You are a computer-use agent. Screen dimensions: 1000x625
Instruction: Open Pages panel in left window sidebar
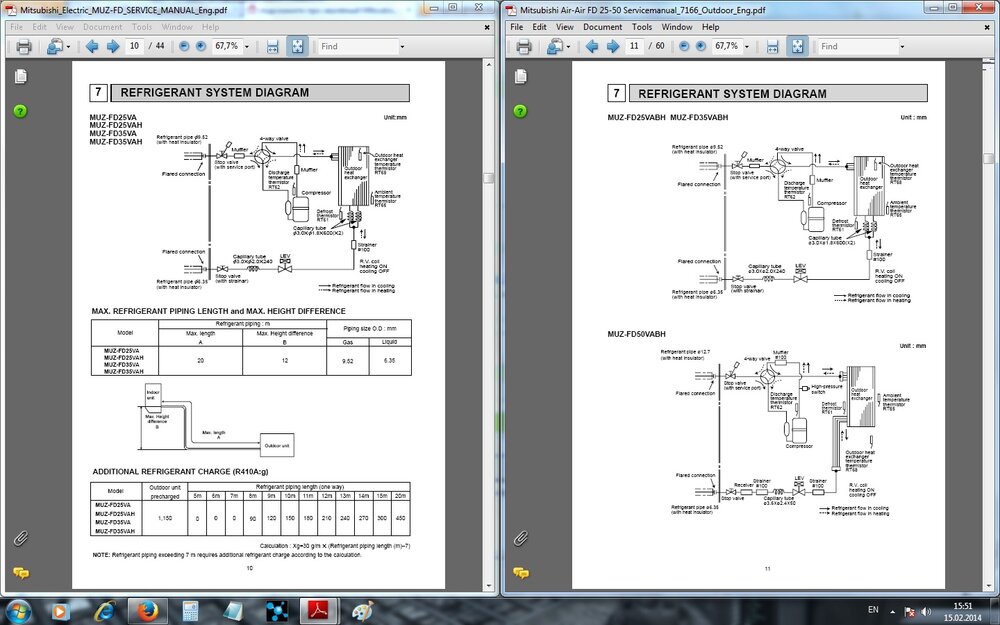click(x=20, y=77)
